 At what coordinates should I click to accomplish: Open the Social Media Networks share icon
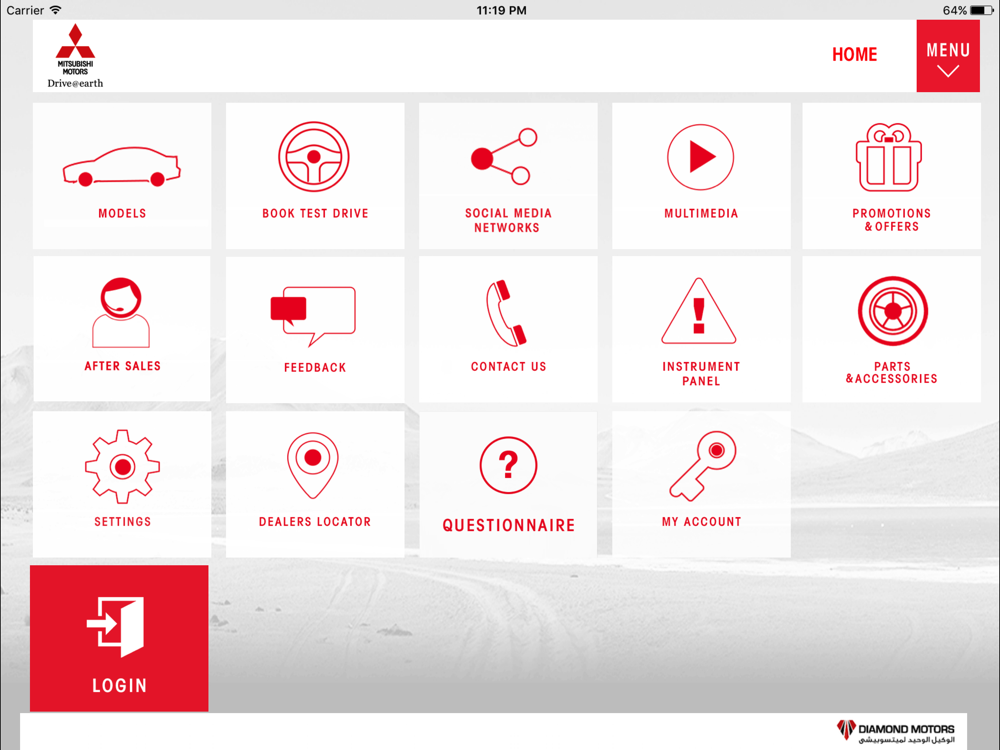[x=504, y=156]
